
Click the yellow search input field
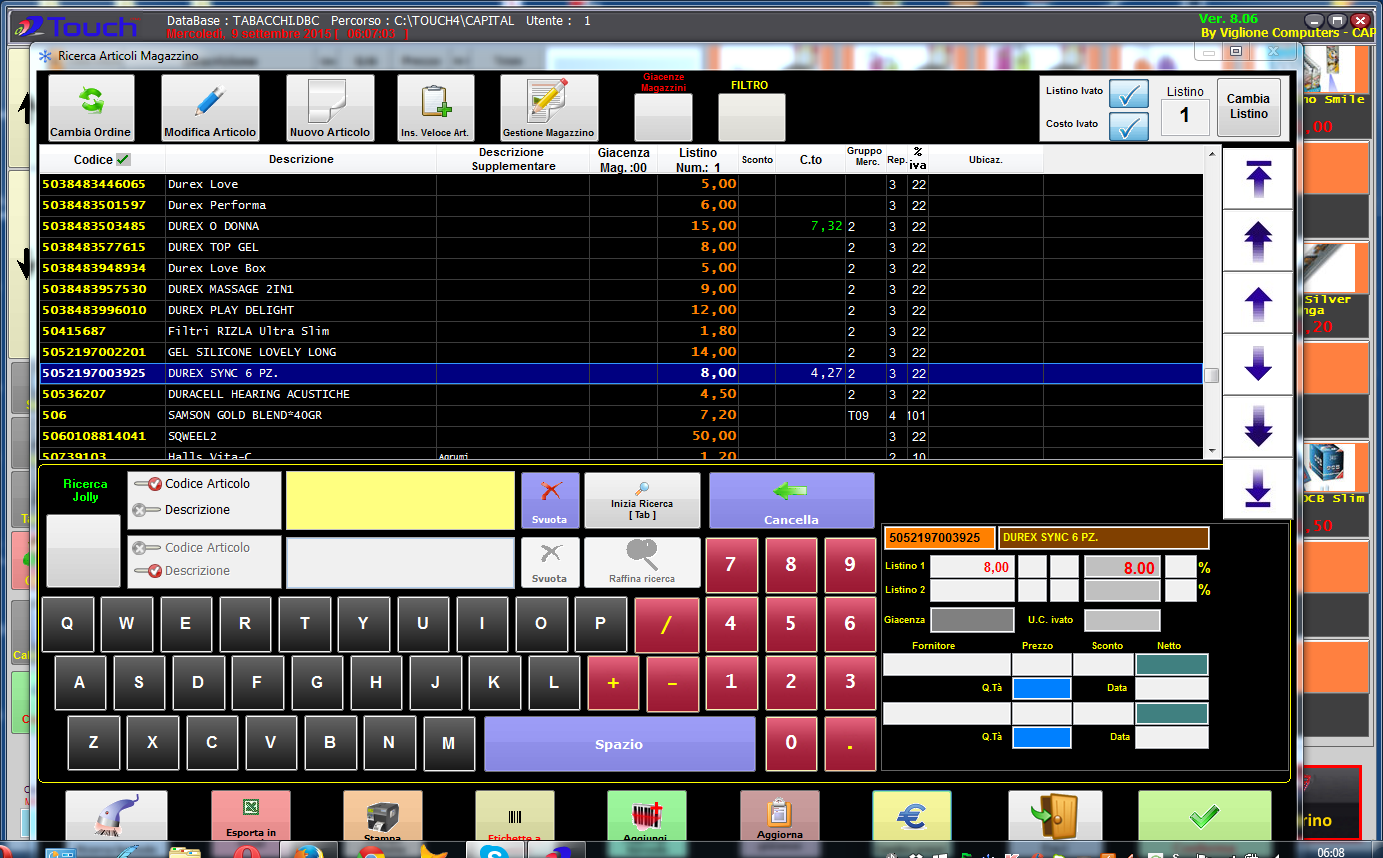[x=401, y=501]
